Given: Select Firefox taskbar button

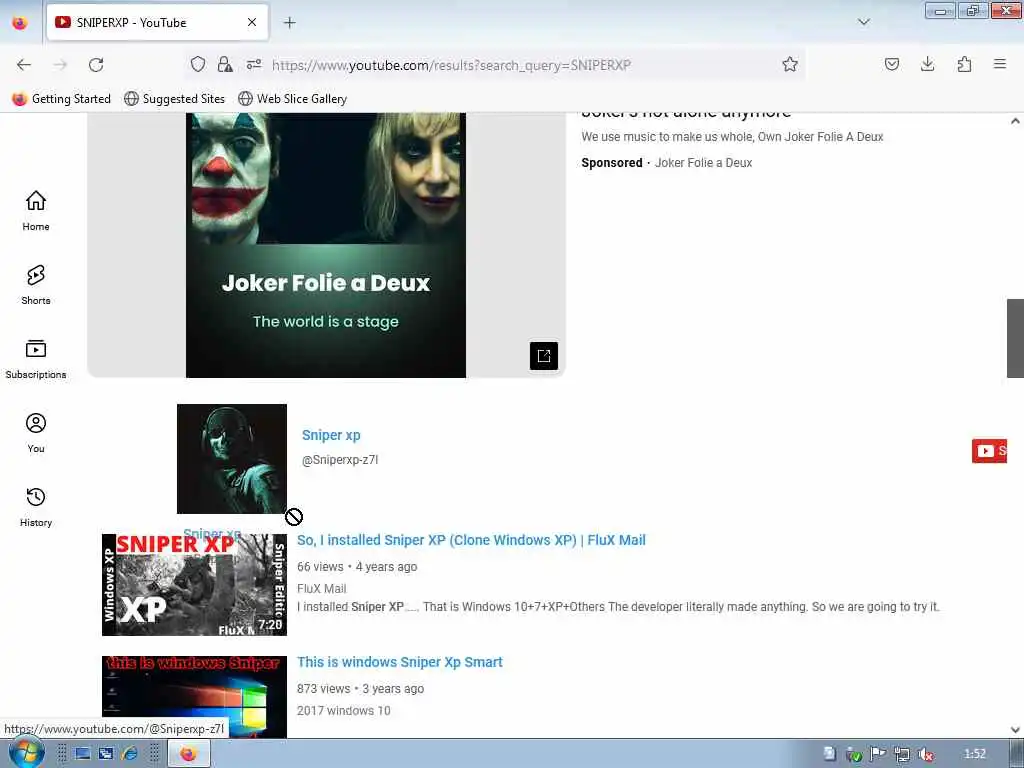Looking at the screenshot, I should (189, 754).
